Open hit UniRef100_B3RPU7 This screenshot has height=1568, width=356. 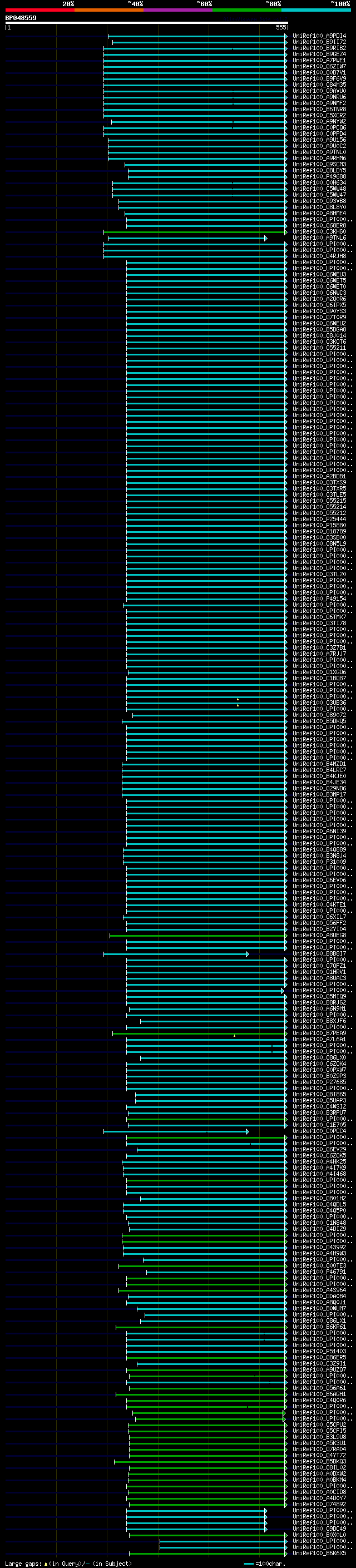[319, 1112]
